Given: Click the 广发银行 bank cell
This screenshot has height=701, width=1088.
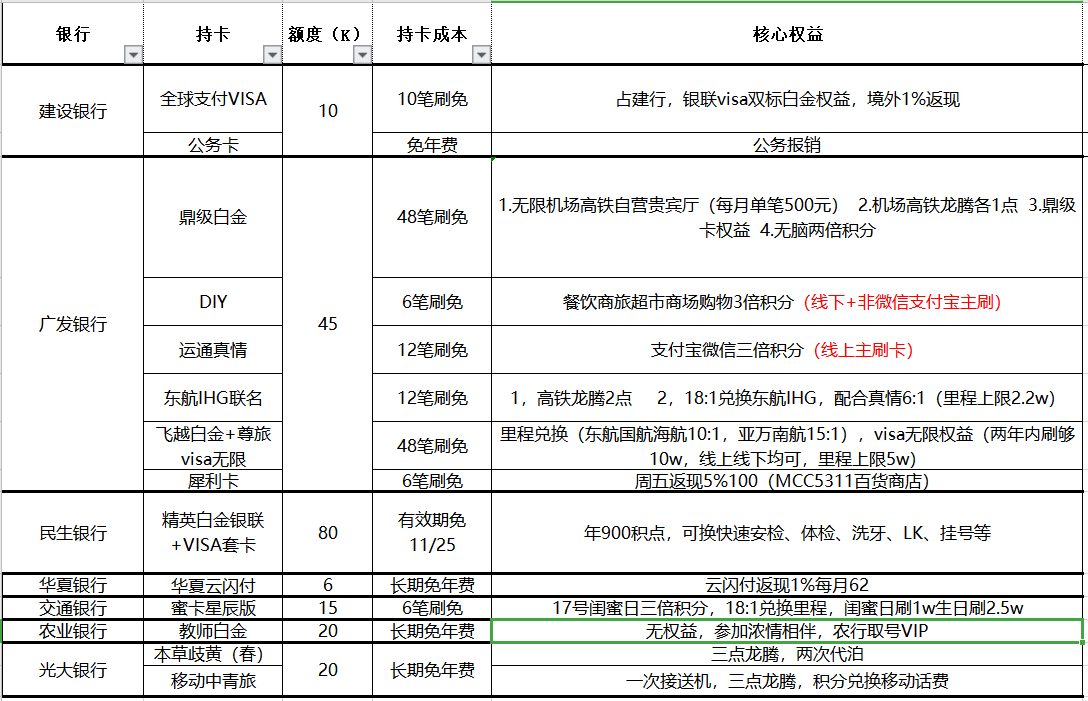Looking at the screenshot, I should click(x=73, y=324).
